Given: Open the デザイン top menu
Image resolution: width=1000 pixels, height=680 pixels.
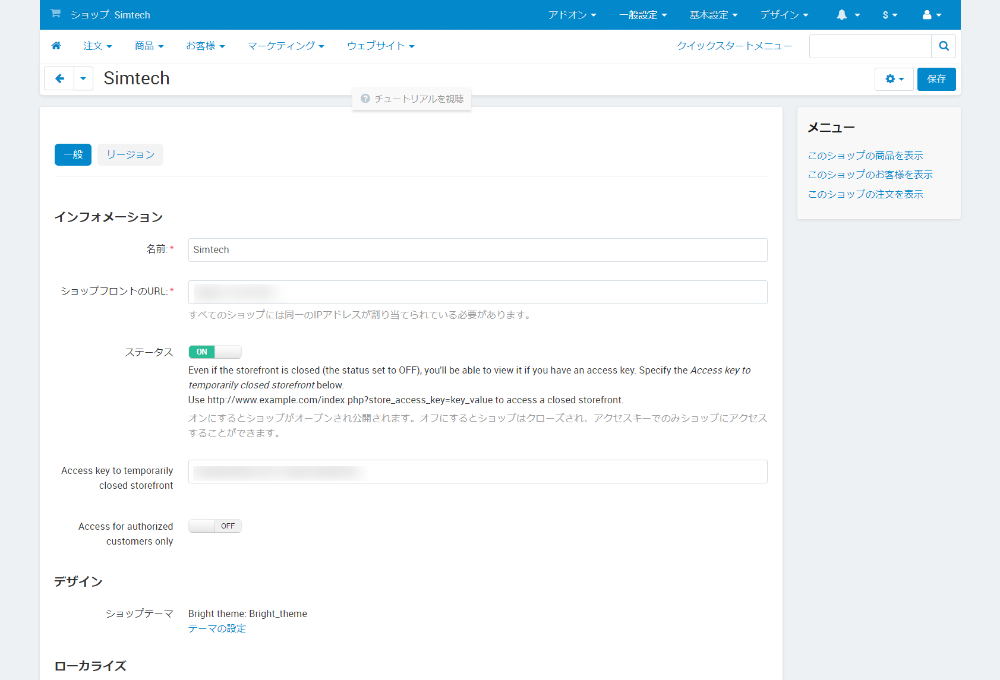Looking at the screenshot, I should (x=784, y=15).
